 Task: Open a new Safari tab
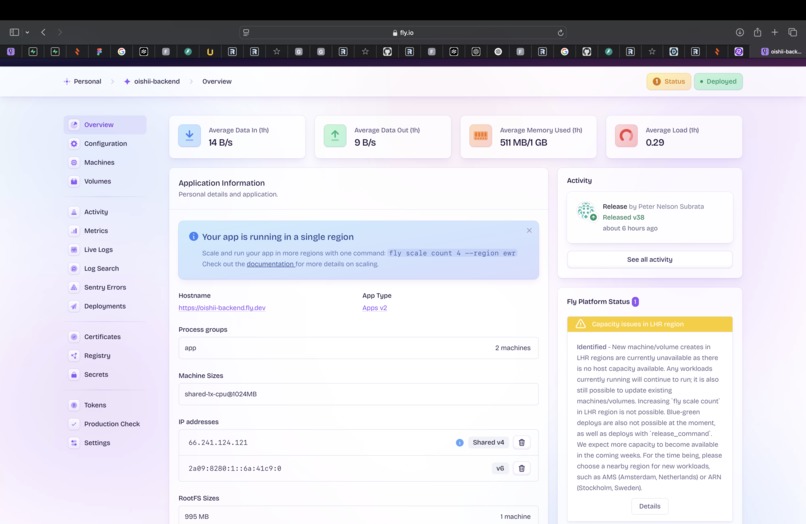coord(775,32)
